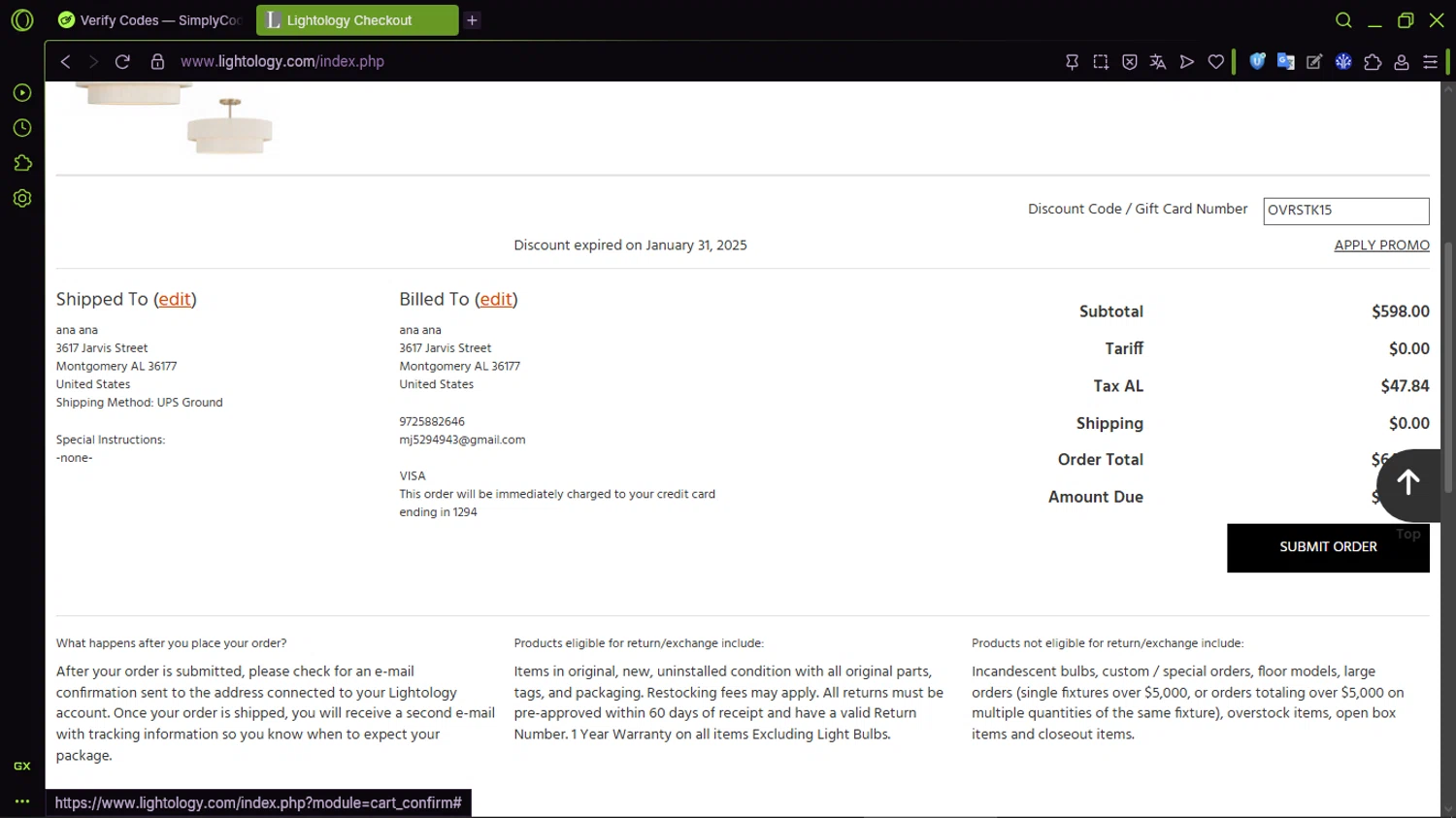
Task: Click 'Products not eligible for return/exchange include:' heading
Action: [x=1108, y=643]
